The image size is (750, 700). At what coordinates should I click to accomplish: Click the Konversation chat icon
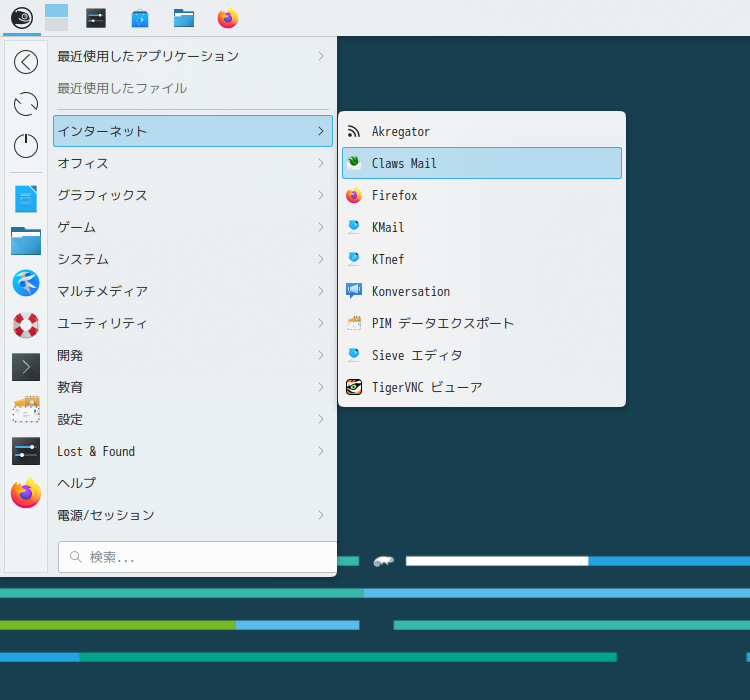(x=354, y=291)
